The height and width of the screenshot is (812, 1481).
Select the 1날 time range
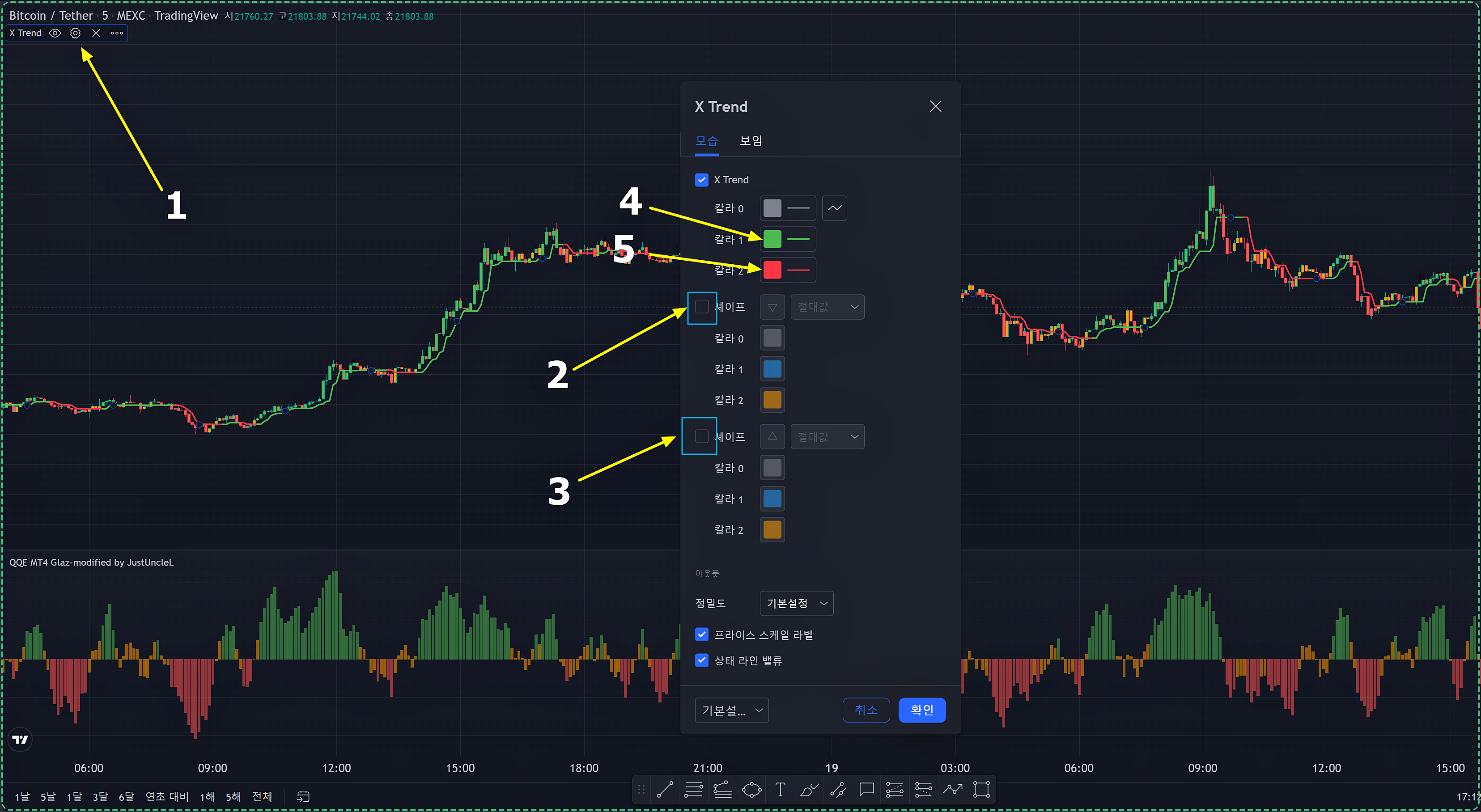pyautogui.click(x=22, y=796)
